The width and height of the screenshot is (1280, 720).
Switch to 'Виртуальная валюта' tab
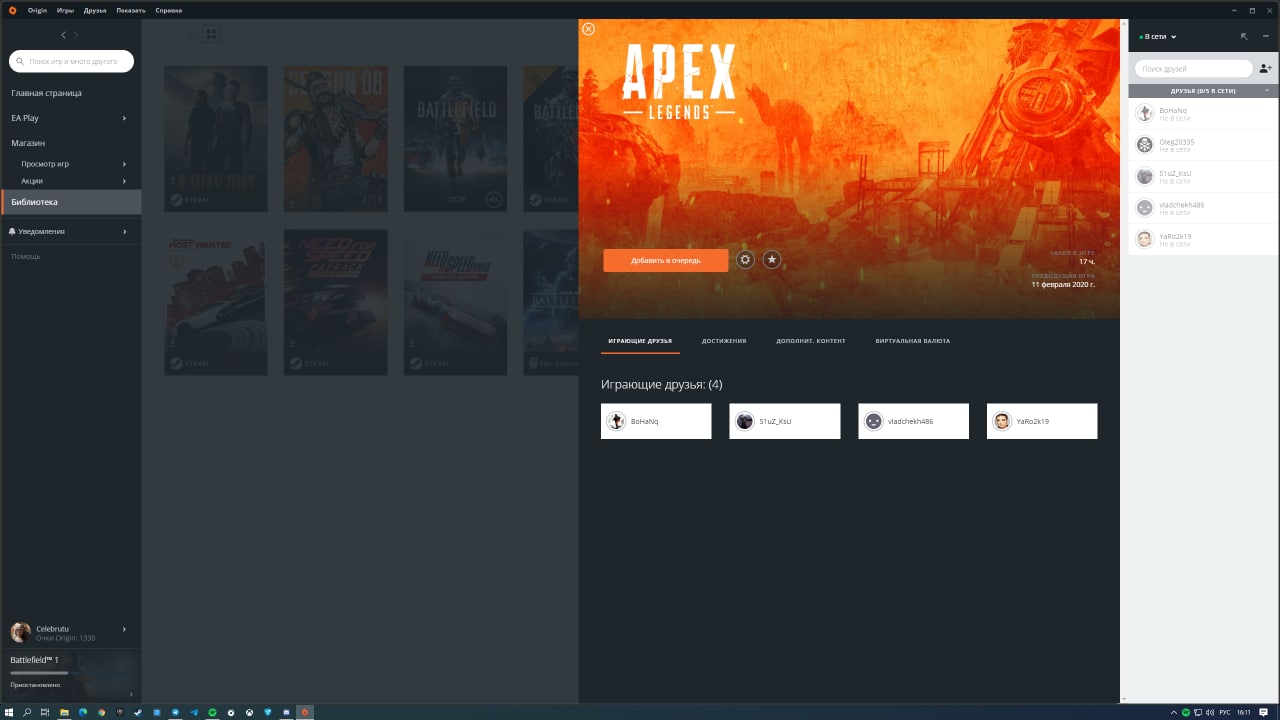pos(913,341)
